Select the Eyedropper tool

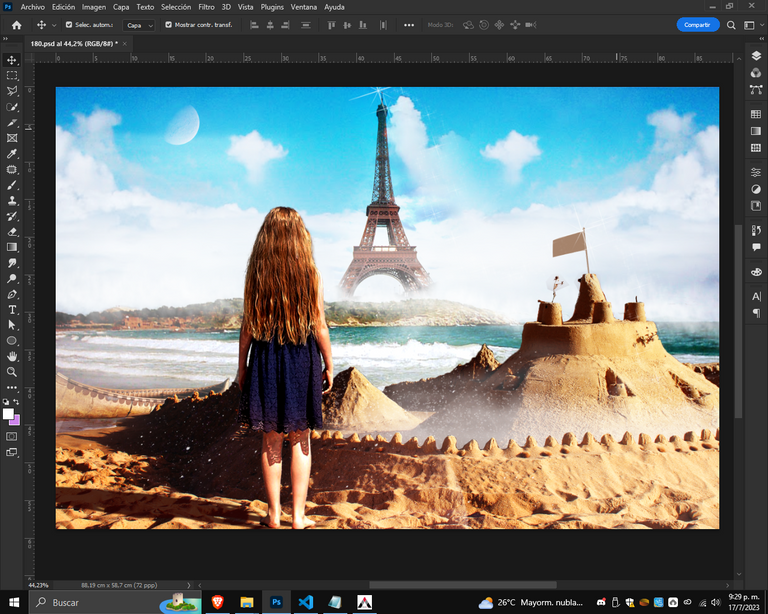[12, 154]
